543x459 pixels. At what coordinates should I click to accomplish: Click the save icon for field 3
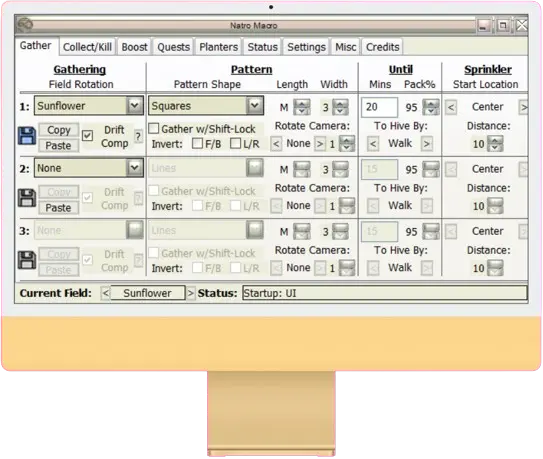pos(27,261)
